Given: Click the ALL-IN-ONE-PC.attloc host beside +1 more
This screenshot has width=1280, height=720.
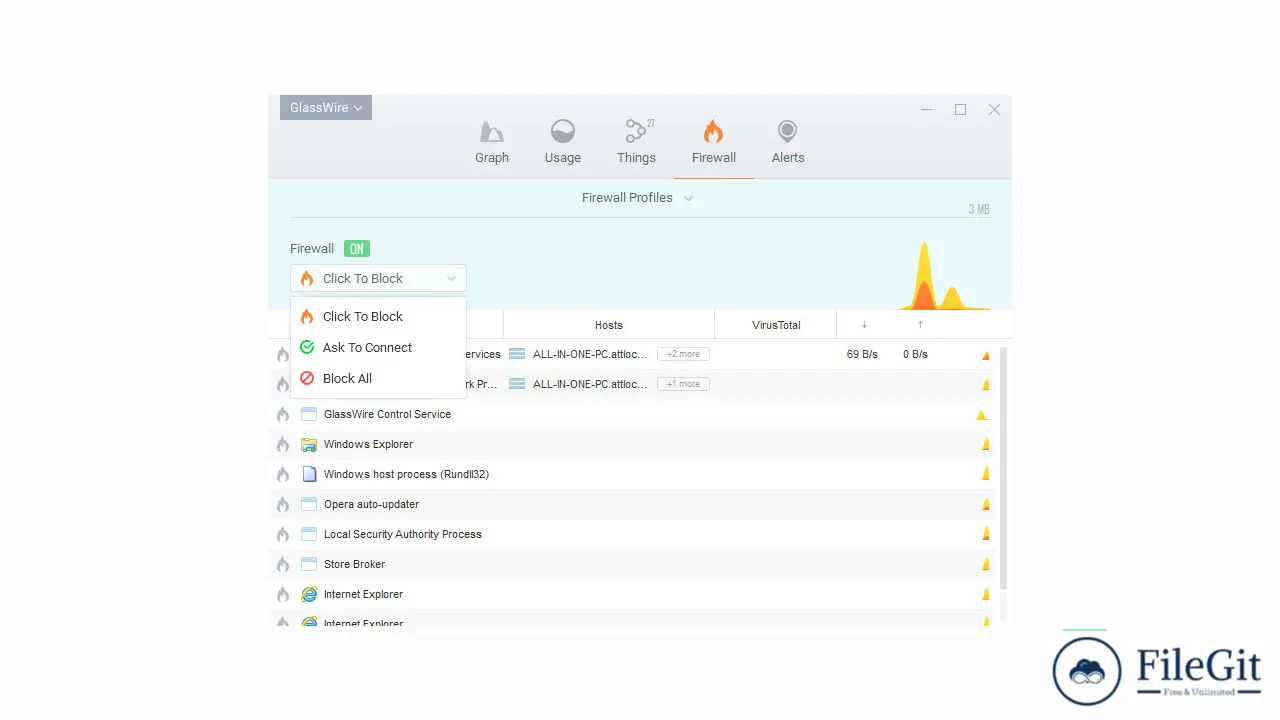Looking at the screenshot, I should pos(590,384).
